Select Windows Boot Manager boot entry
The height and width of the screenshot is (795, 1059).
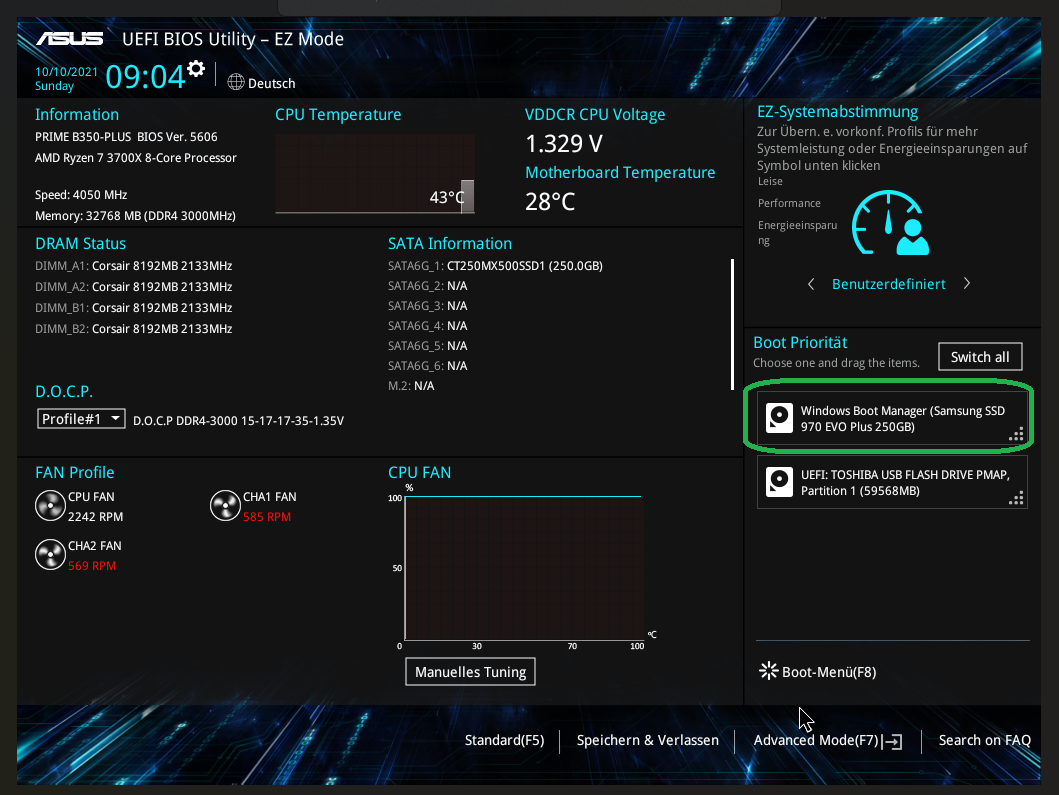tap(892, 418)
